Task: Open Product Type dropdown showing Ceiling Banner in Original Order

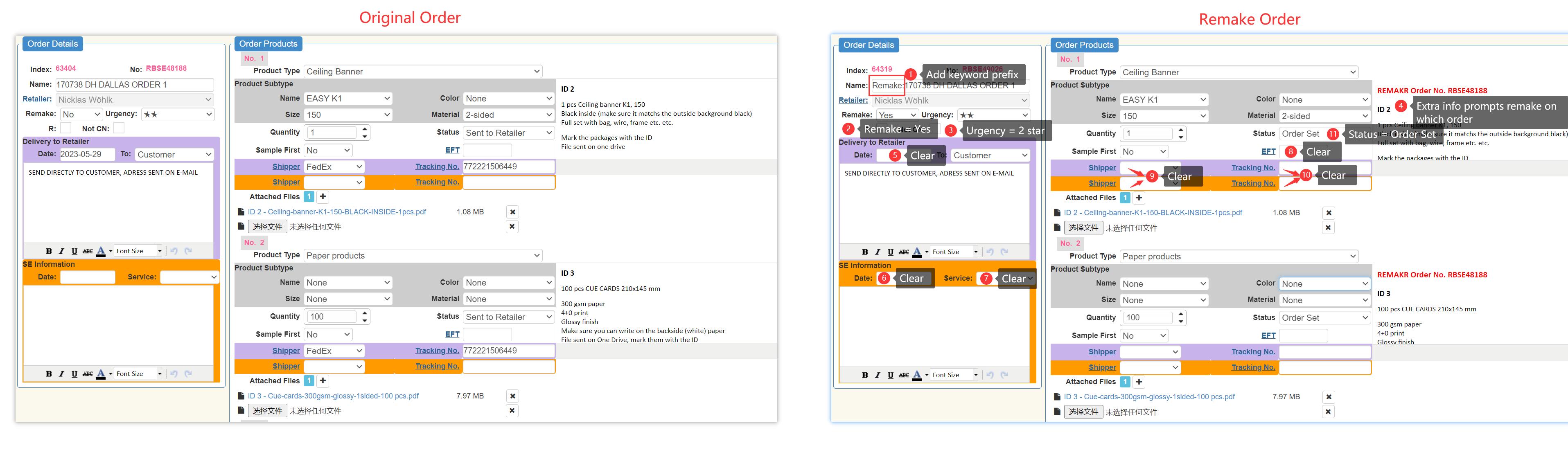Action: 423,71
